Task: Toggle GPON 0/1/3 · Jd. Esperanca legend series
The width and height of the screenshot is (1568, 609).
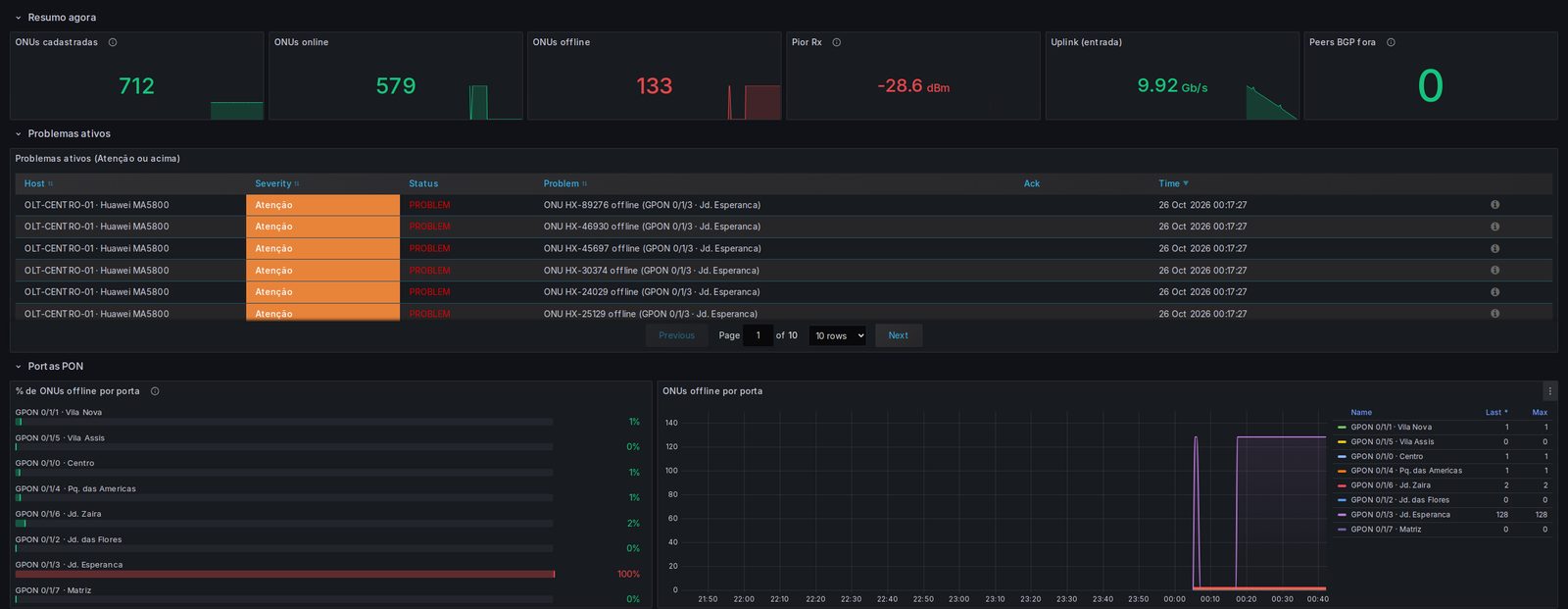Action: [1400, 515]
